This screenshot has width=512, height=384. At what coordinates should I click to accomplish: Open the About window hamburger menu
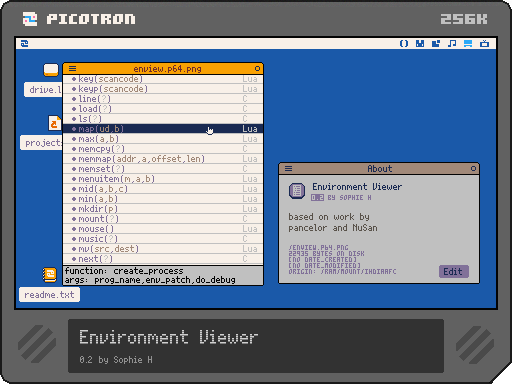(x=288, y=169)
